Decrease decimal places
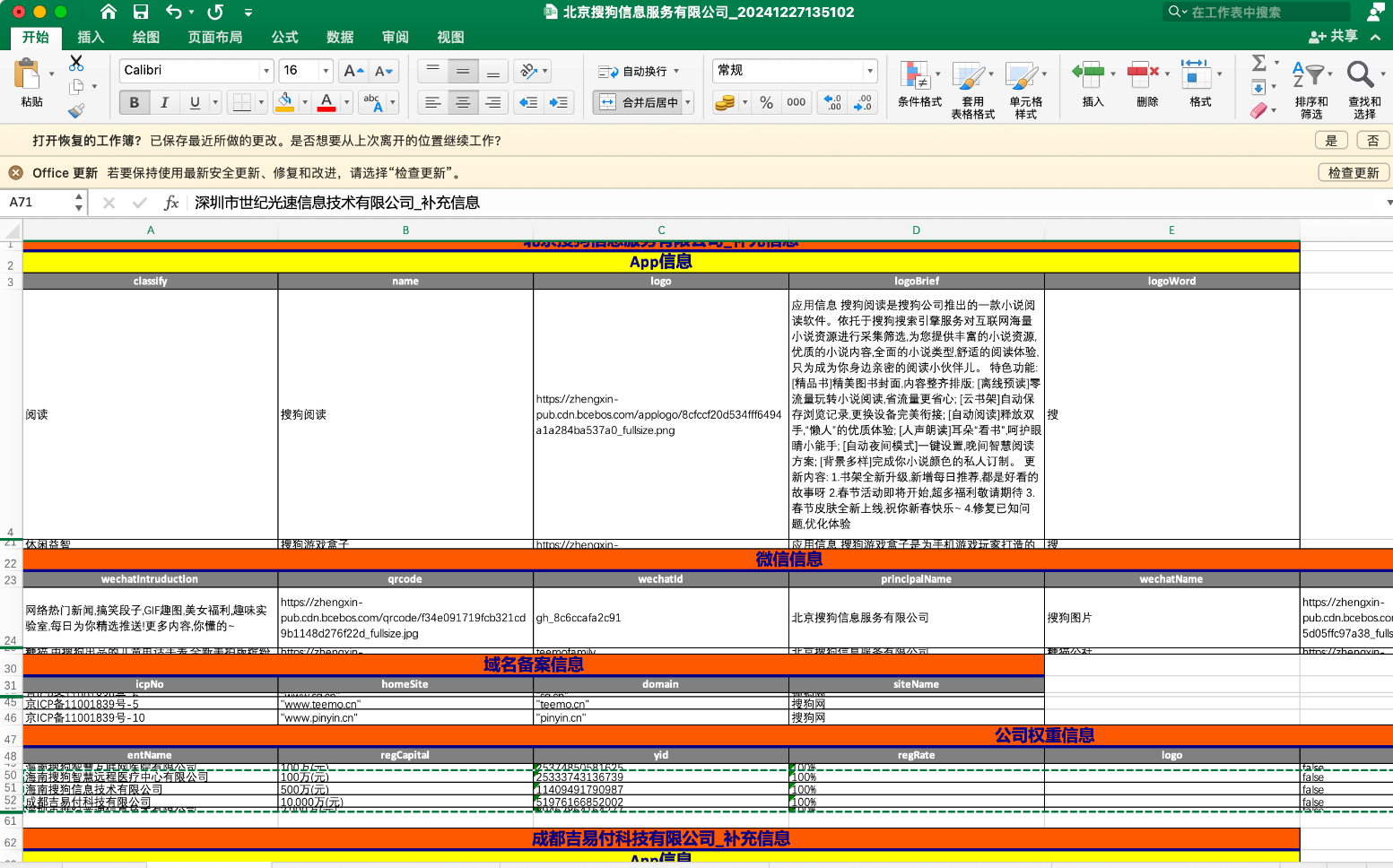 (863, 102)
